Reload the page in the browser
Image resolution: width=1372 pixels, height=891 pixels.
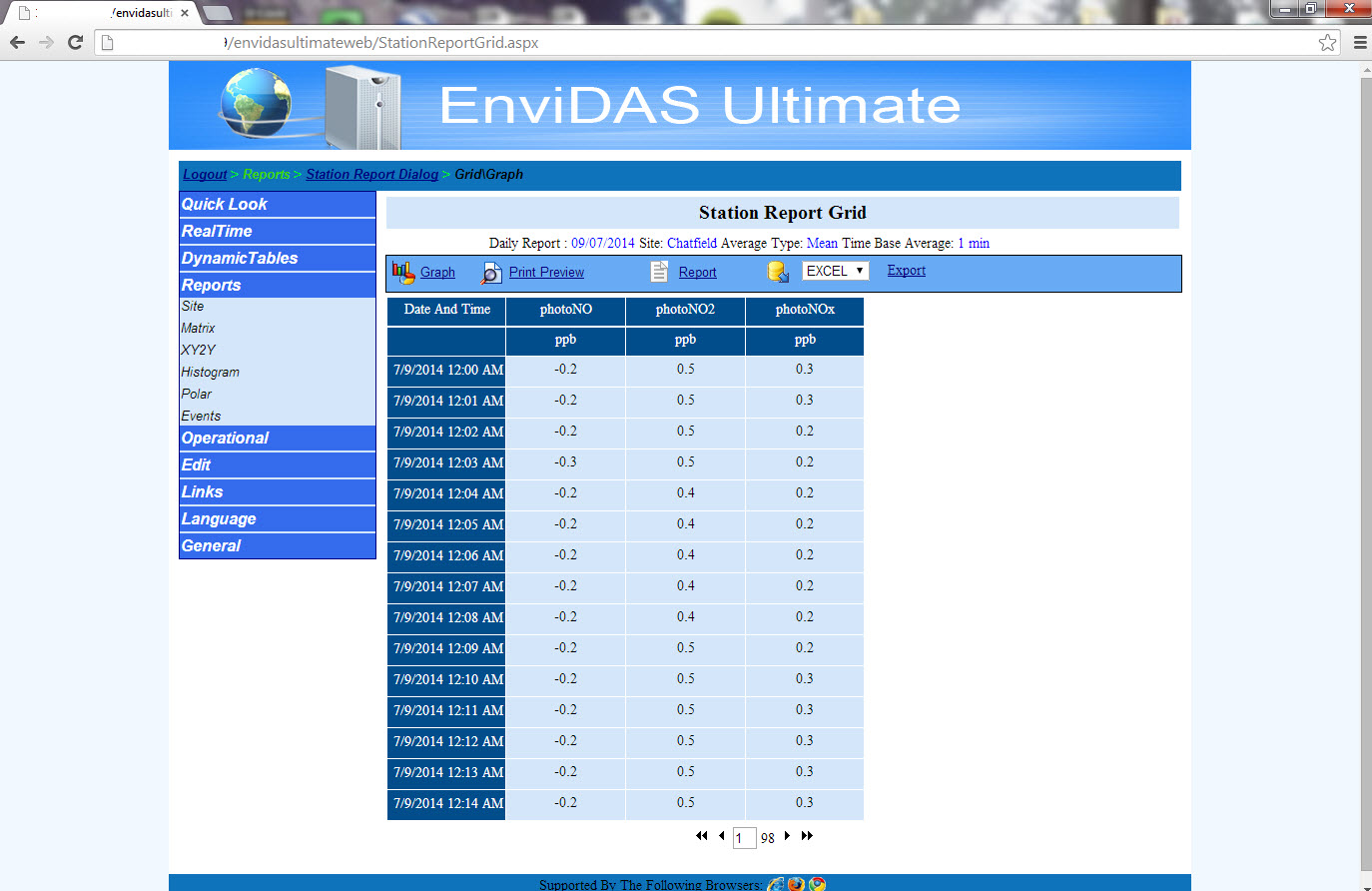75,42
